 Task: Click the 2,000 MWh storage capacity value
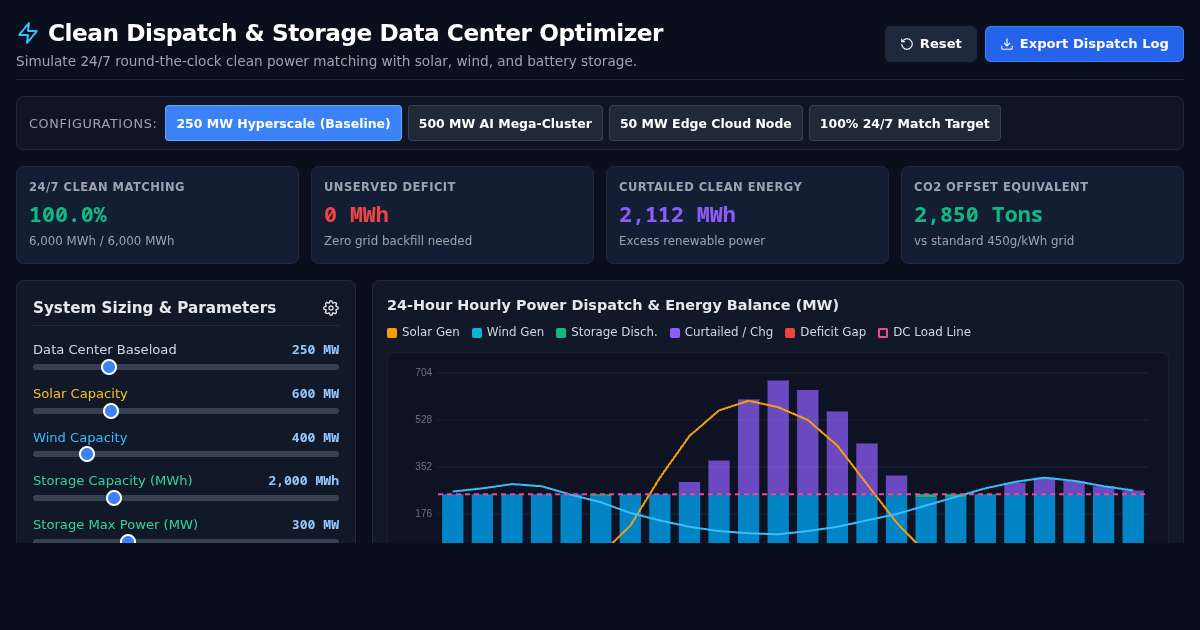pos(303,481)
